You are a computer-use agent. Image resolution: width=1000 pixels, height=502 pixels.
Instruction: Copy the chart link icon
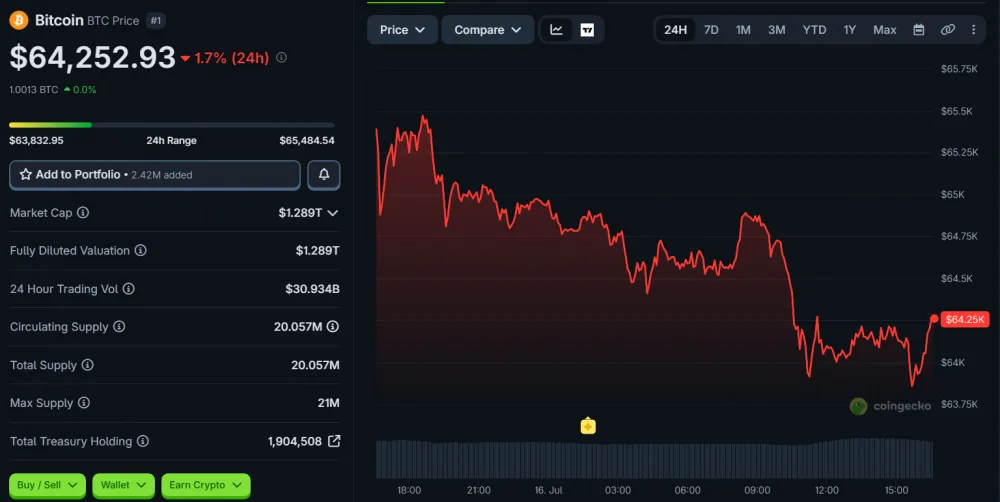pyautogui.click(x=948, y=30)
